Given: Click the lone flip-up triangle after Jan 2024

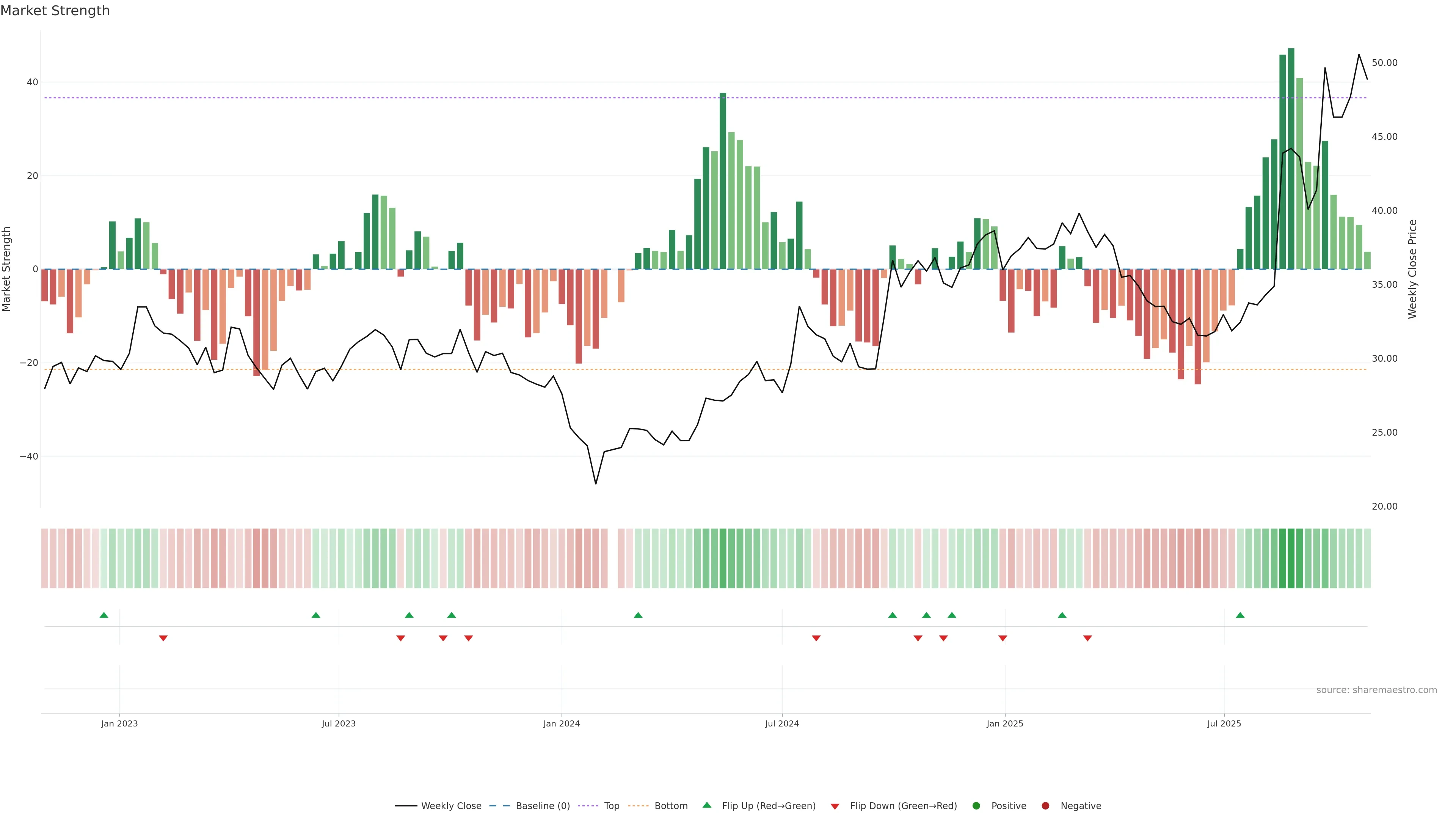Looking at the screenshot, I should [638, 615].
